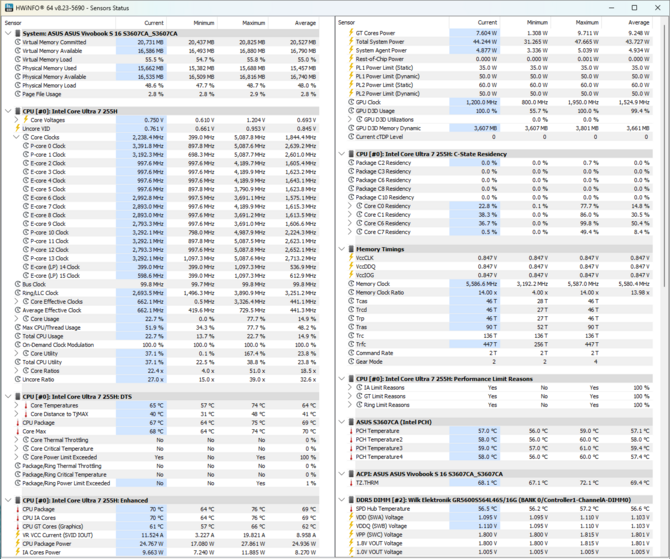Expand the Core Voltages row
The image size is (670, 559).
(x=17, y=120)
